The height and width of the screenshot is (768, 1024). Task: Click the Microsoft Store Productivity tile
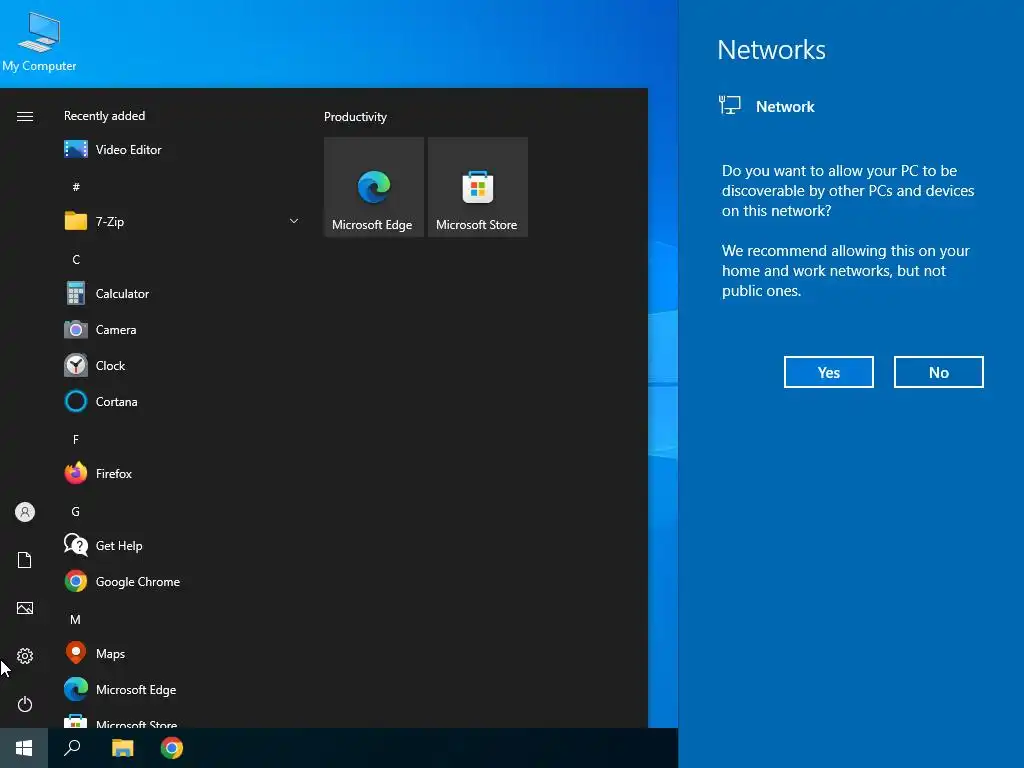(477, 187)
